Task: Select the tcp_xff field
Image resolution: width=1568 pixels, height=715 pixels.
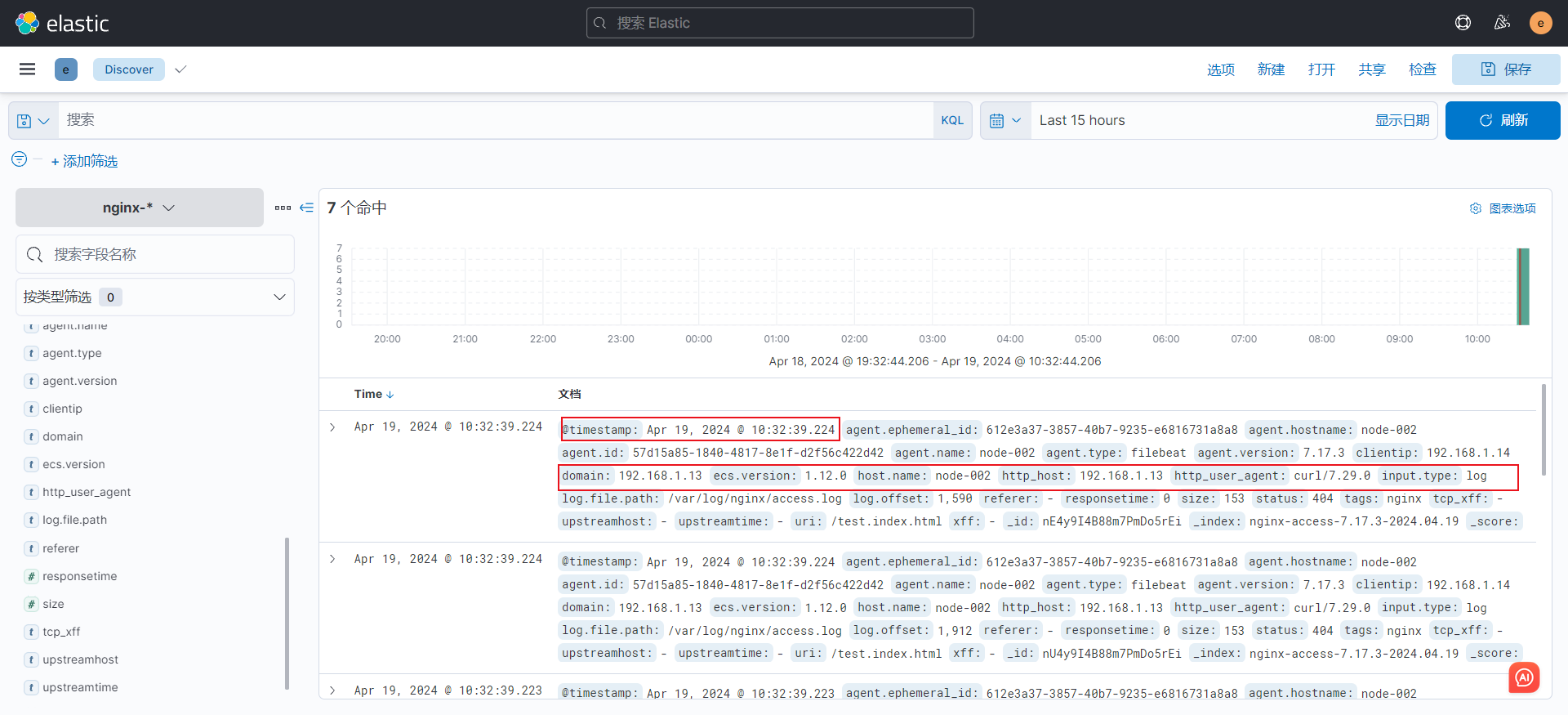Action: click(61, 632)
